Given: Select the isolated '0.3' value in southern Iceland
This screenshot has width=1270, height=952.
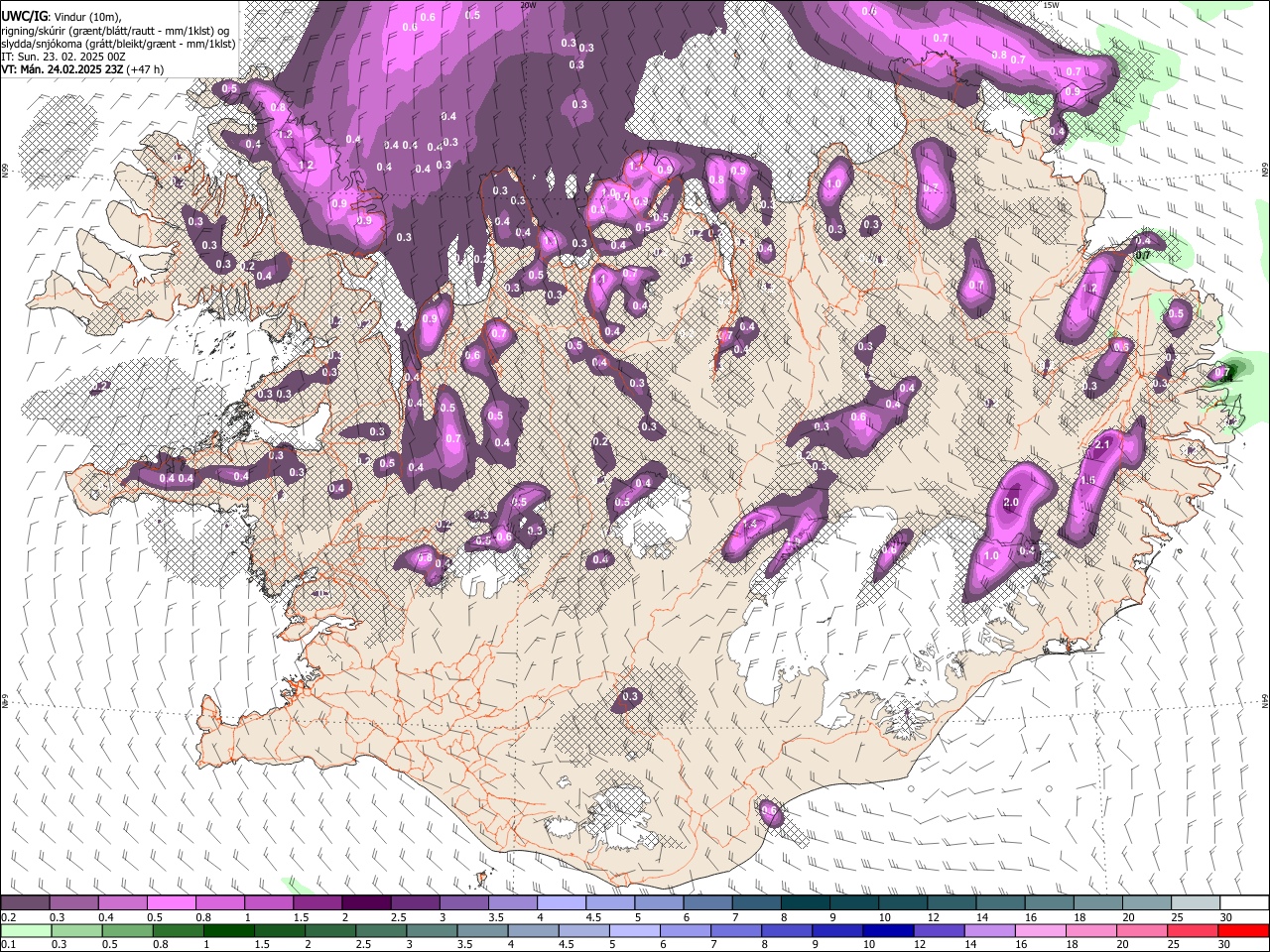Looking at the screenshot, I should (x=630, y=697).
